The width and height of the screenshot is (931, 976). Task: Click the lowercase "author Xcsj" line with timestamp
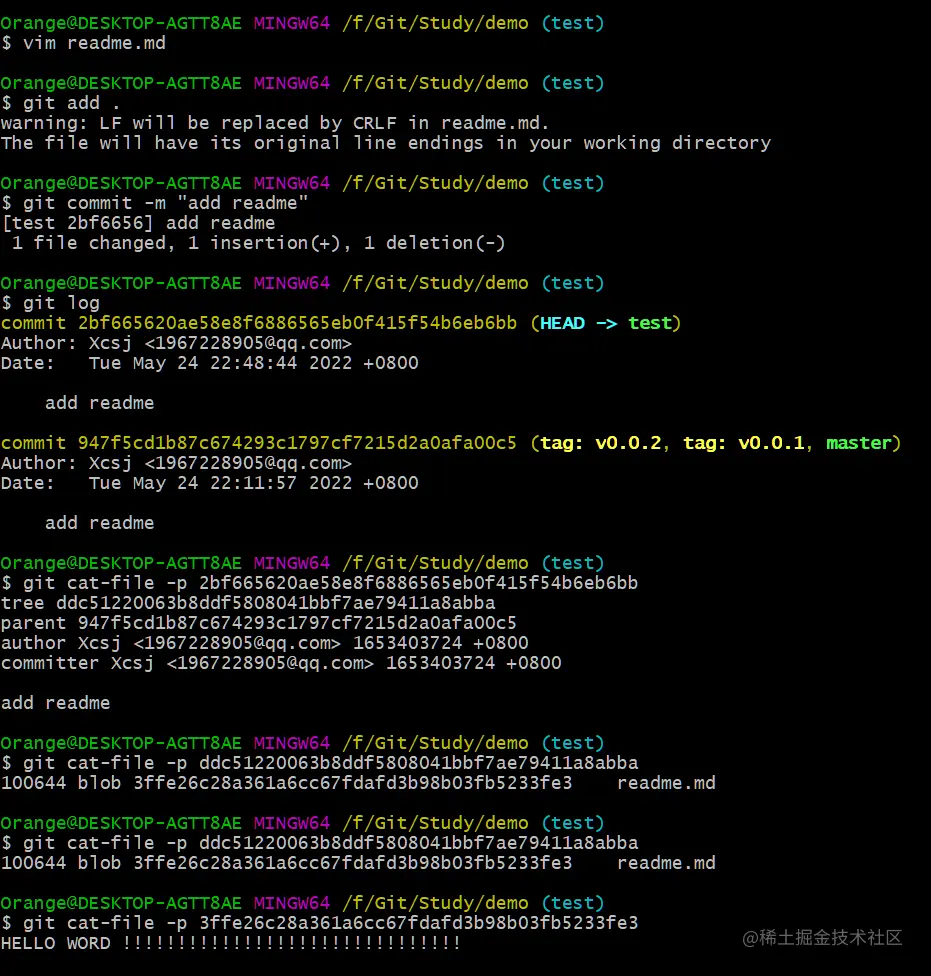[264, 643]
